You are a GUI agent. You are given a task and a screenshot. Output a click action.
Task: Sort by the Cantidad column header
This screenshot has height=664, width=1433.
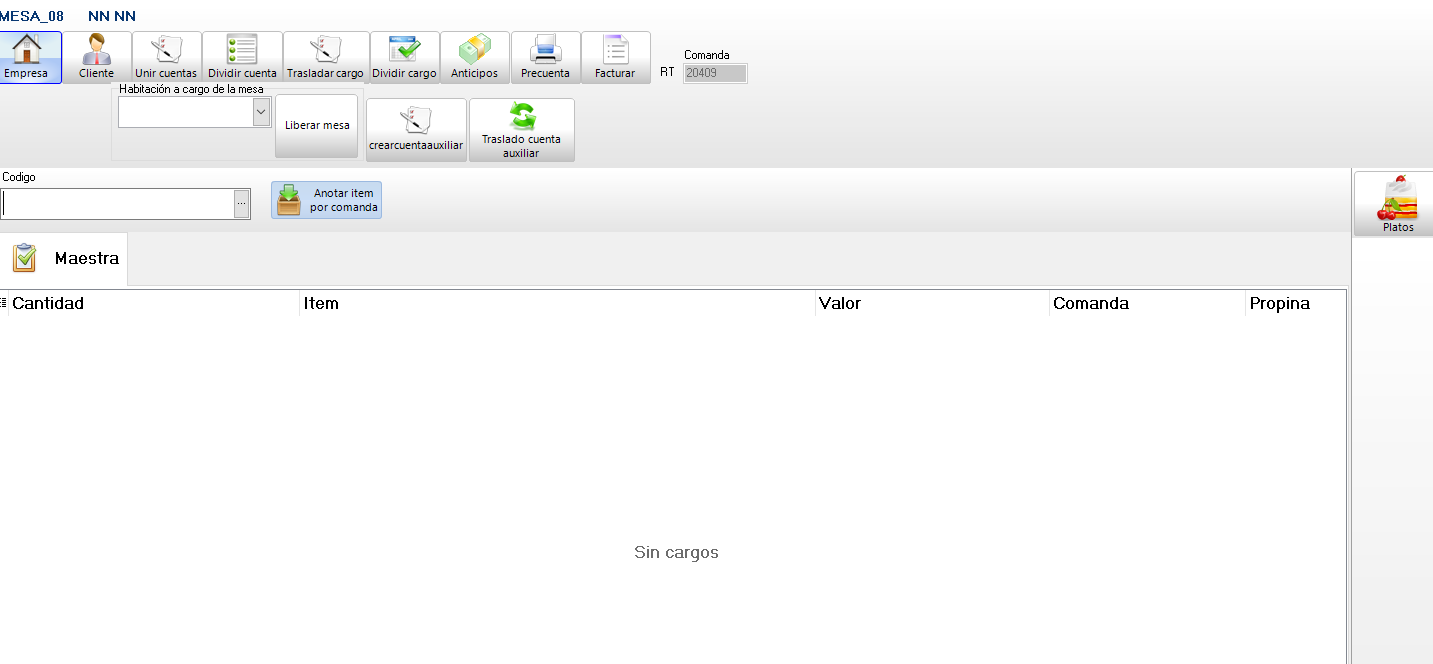point(48,304)
